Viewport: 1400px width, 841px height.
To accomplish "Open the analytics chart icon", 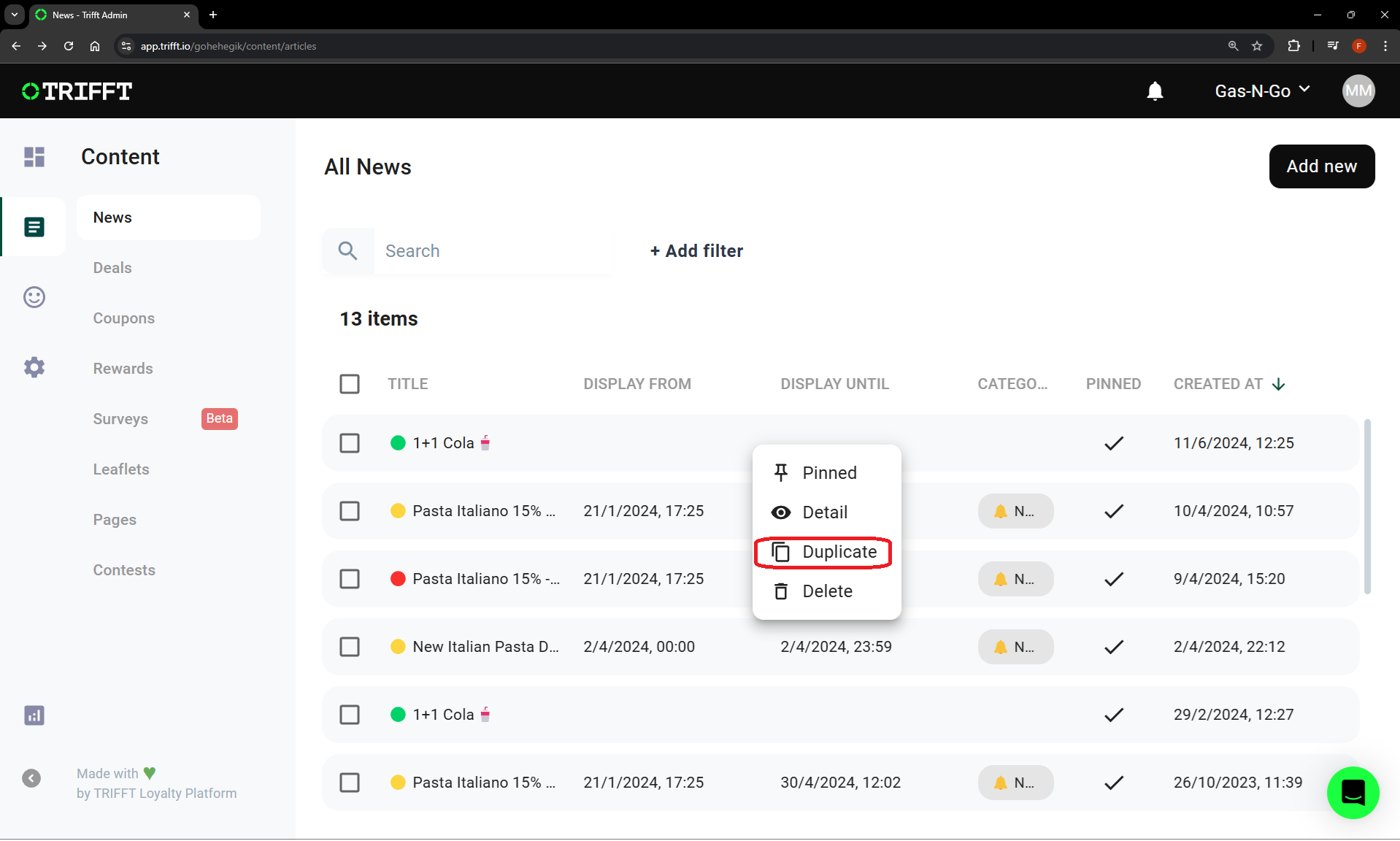I will point(34,715).
